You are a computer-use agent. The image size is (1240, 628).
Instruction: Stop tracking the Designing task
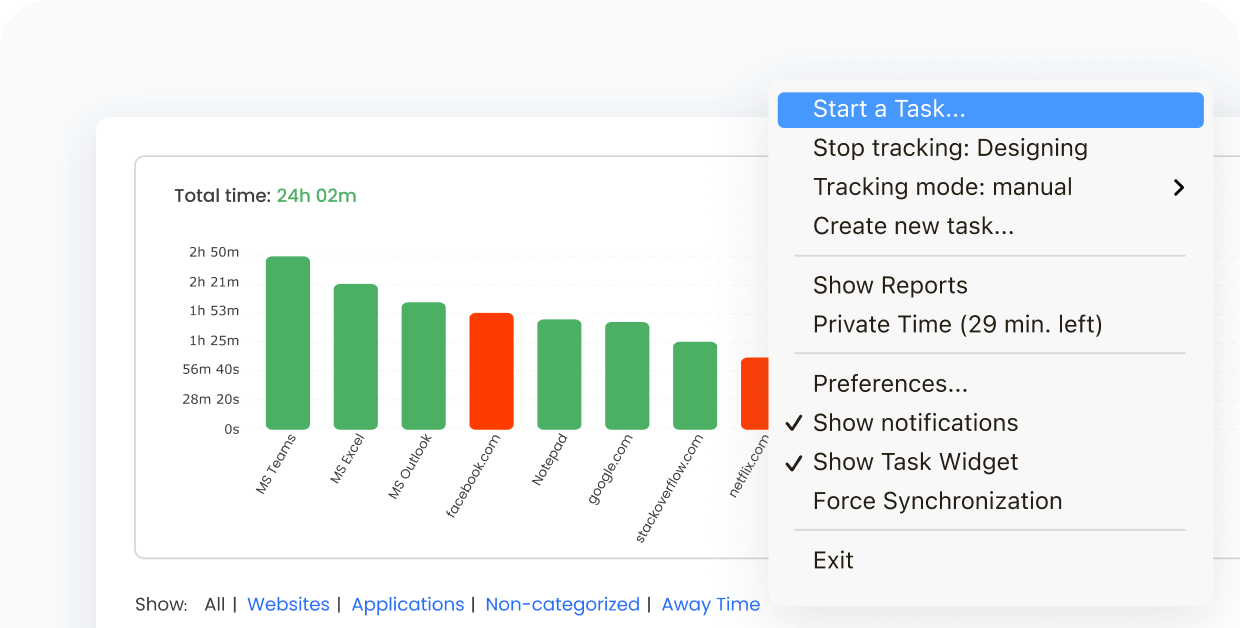[949, 147]
